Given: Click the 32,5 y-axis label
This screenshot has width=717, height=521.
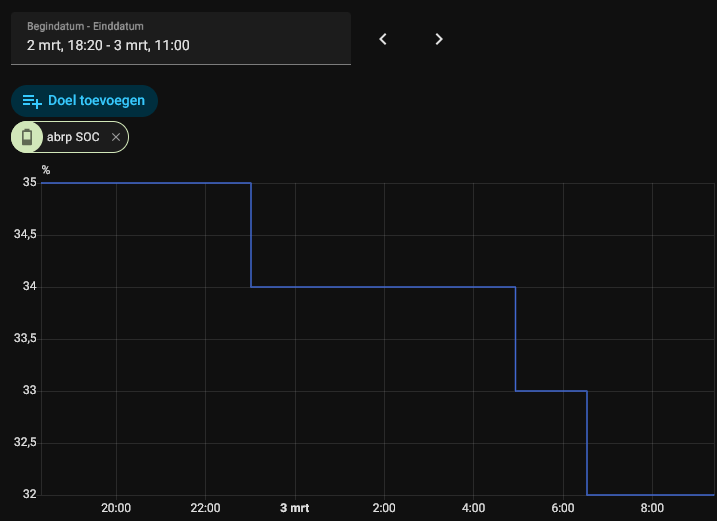Looking at the screenshot, I should [25, 442].
